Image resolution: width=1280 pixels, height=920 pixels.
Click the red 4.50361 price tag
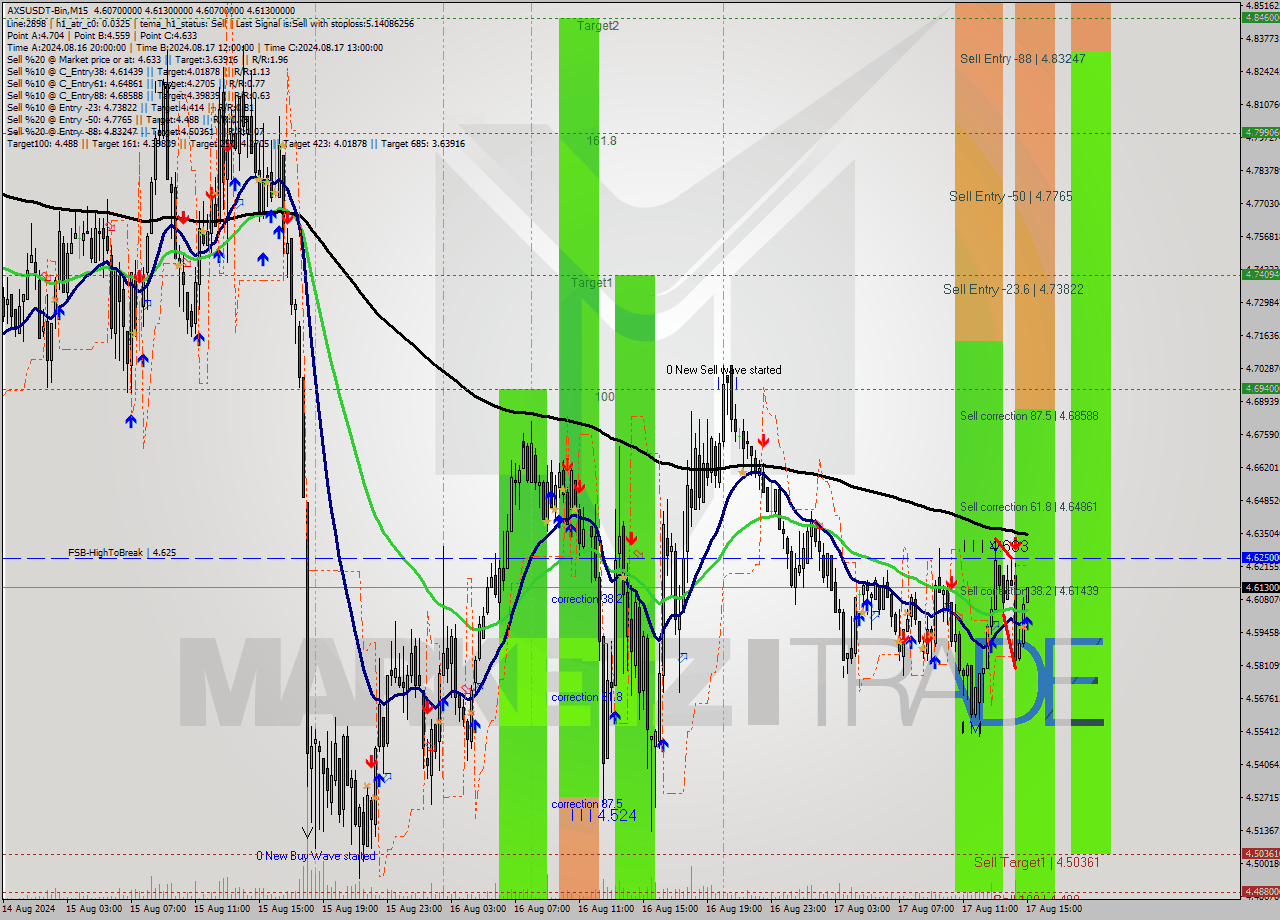pos(1260,853)
